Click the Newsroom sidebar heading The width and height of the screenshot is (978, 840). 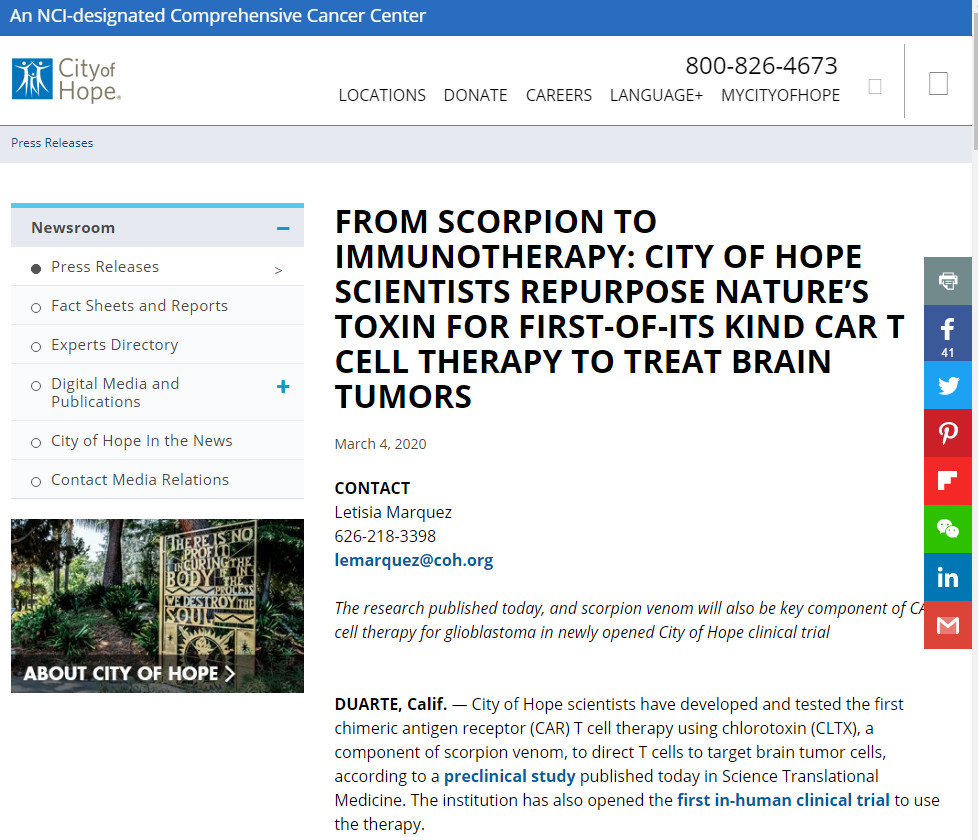pos(73,228)
